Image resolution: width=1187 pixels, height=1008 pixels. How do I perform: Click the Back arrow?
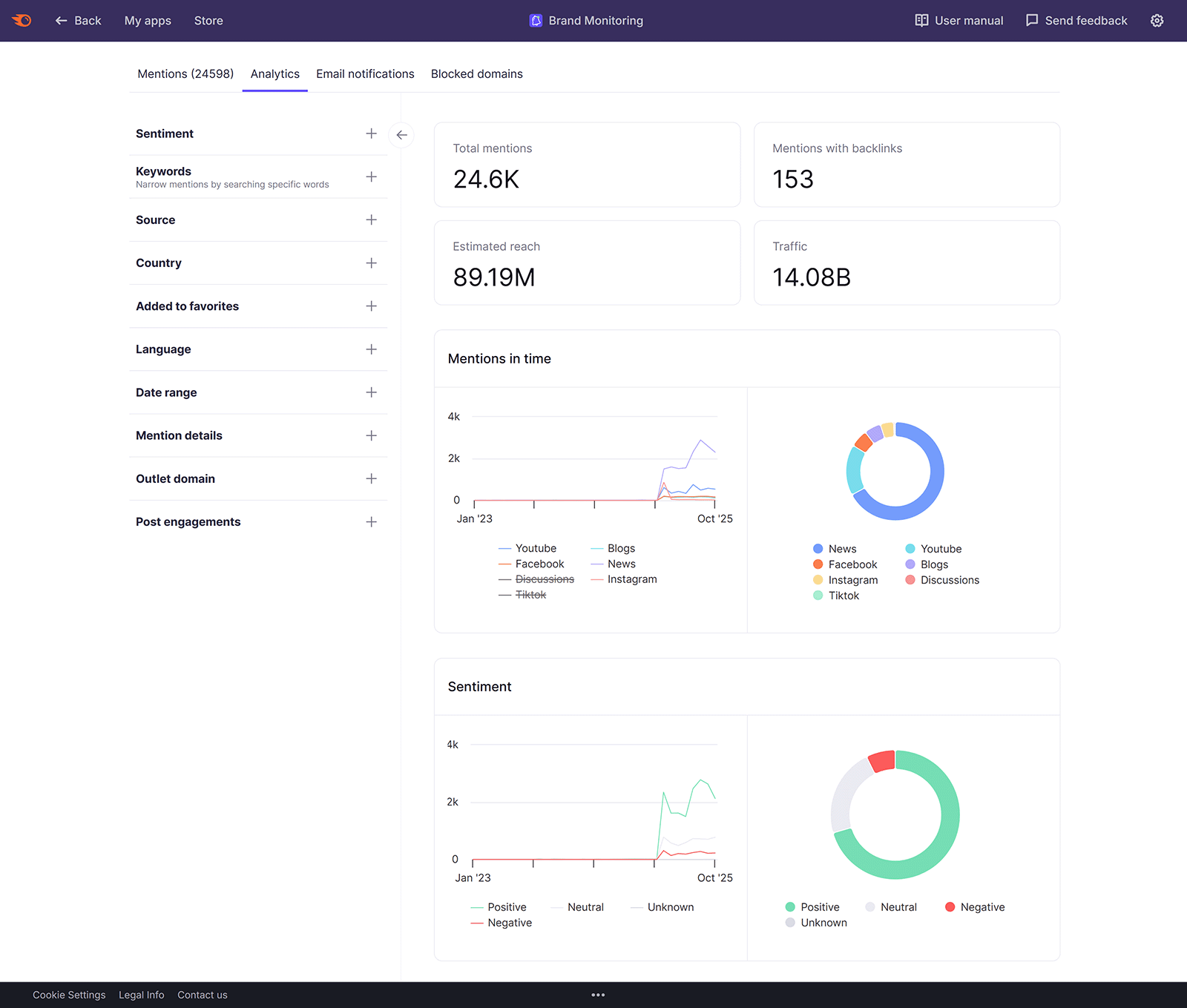coord(62,20)
